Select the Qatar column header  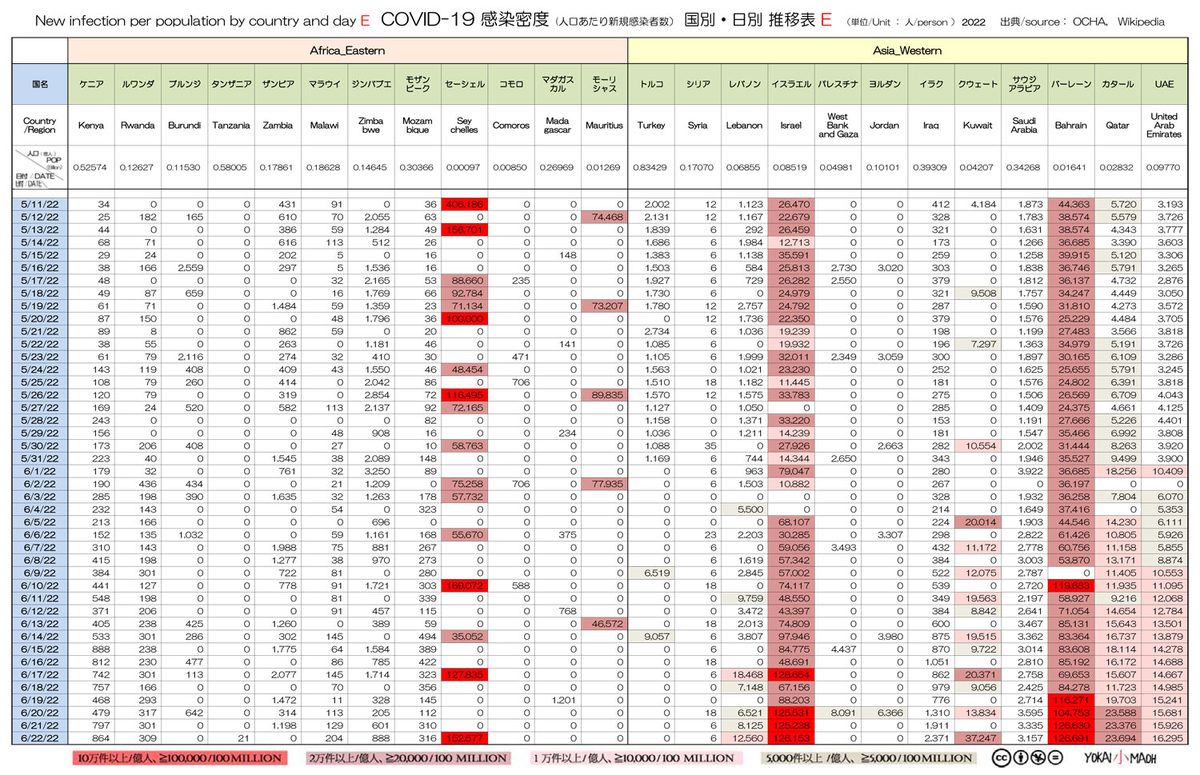(1118, 126)
